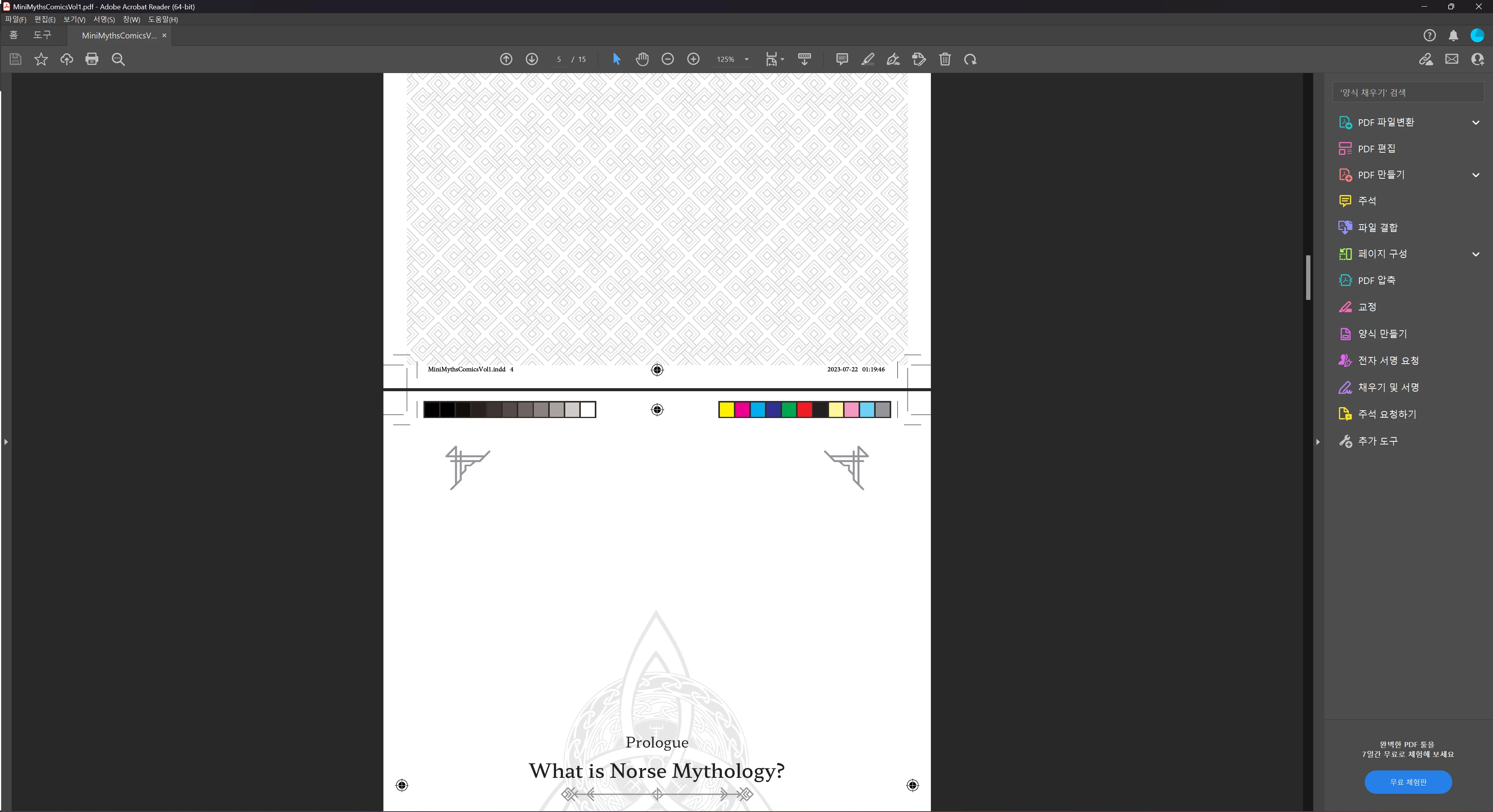Viewport: 1493px width, 812px height.
Task: Open the 채우기 및 서명 tool
Action: 1387,387
